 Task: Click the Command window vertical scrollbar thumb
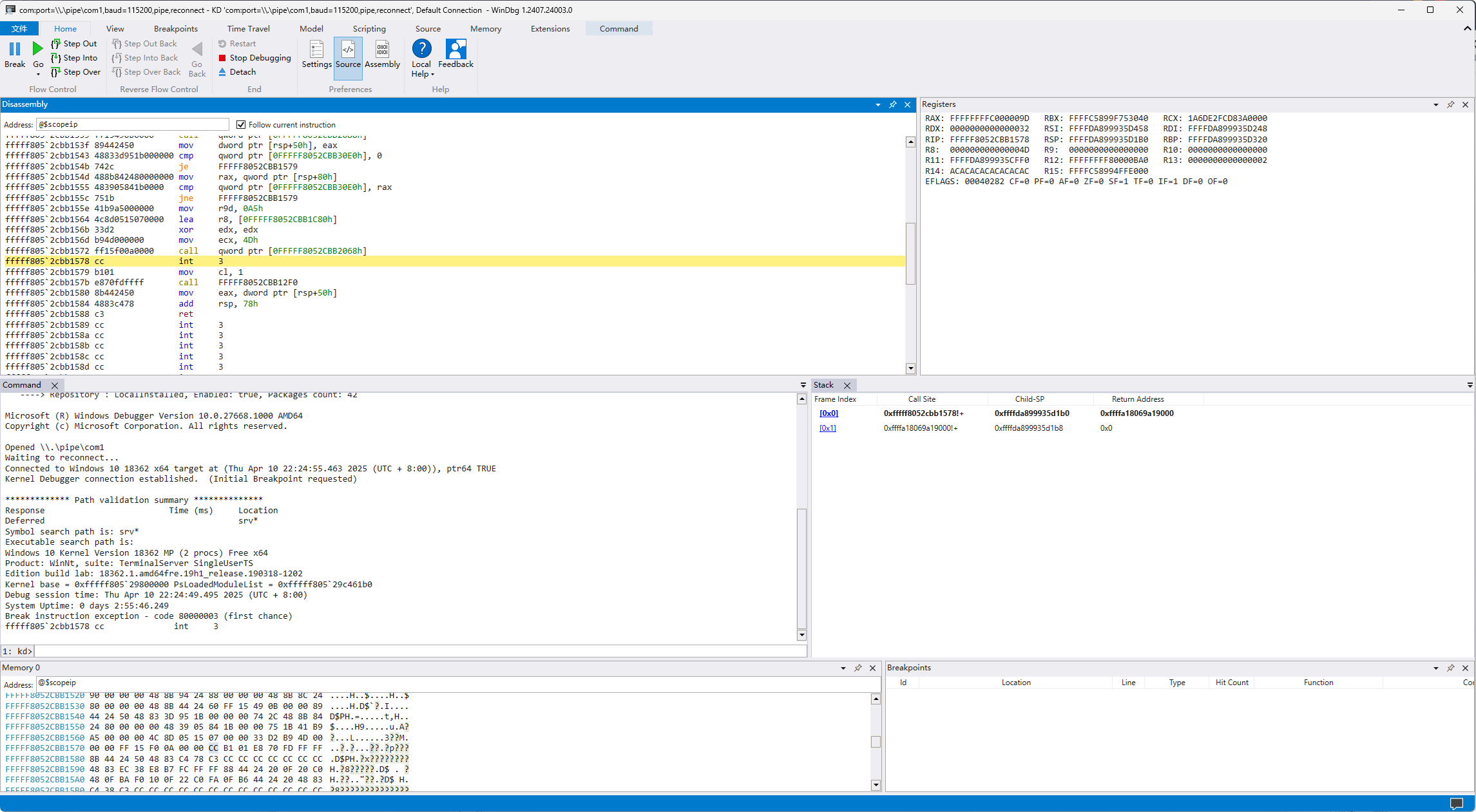pos(801,567)
